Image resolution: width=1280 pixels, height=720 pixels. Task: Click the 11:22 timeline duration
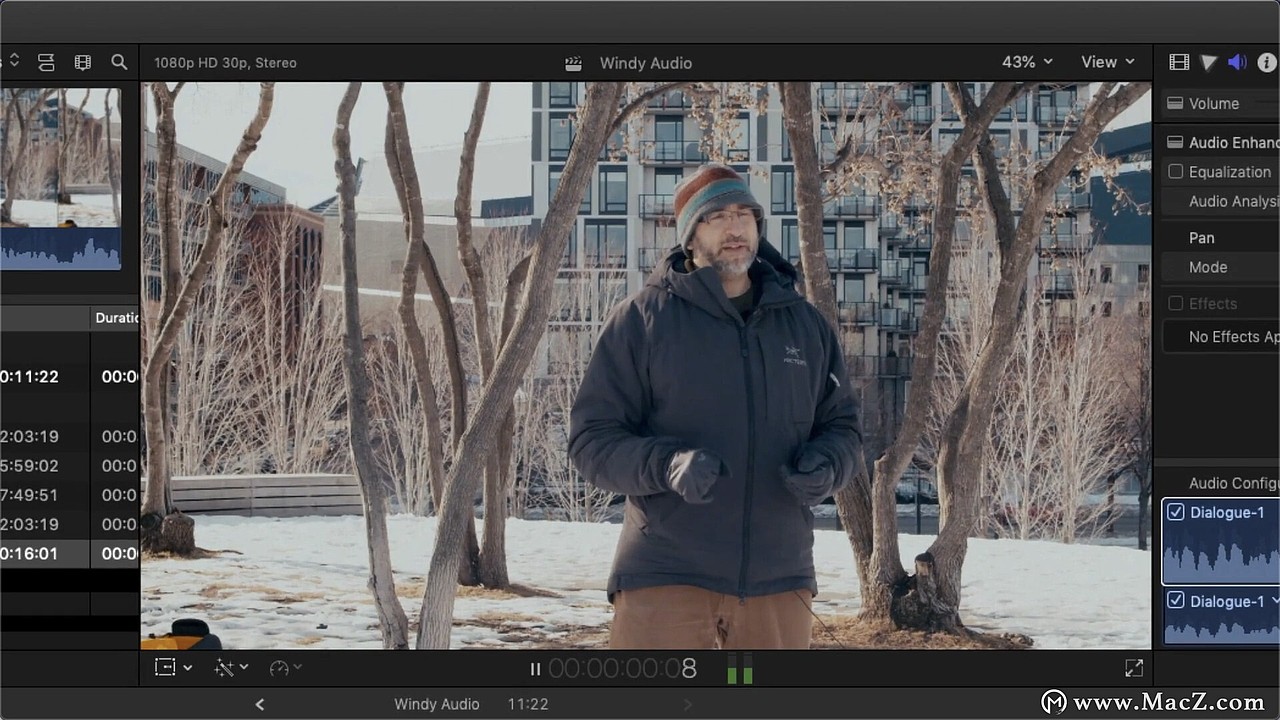coord(528,704)
